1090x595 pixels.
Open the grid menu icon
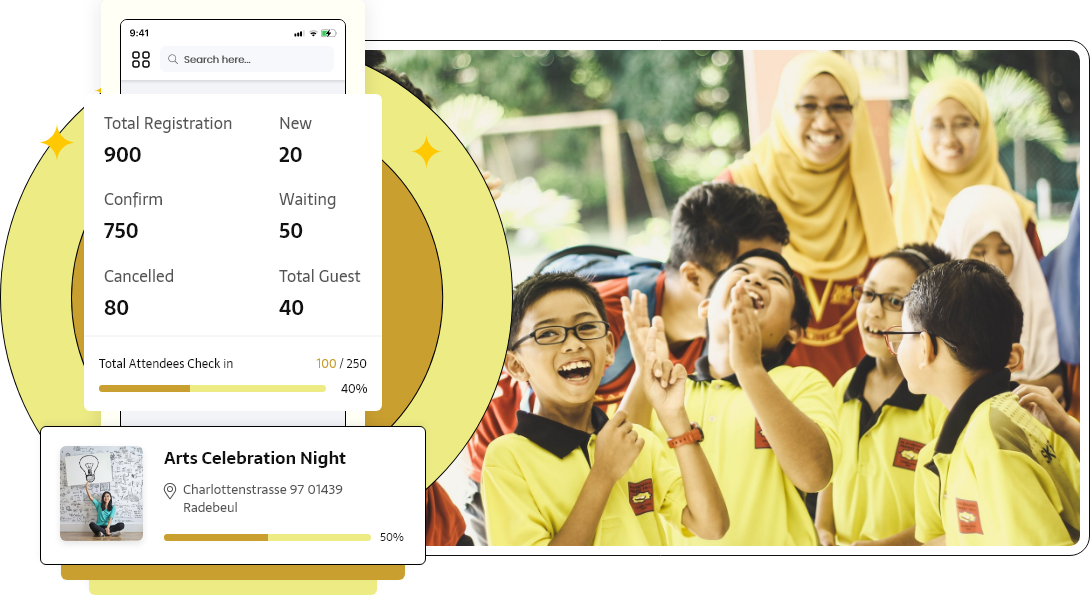pyautogui.click(x=141, y=59)
